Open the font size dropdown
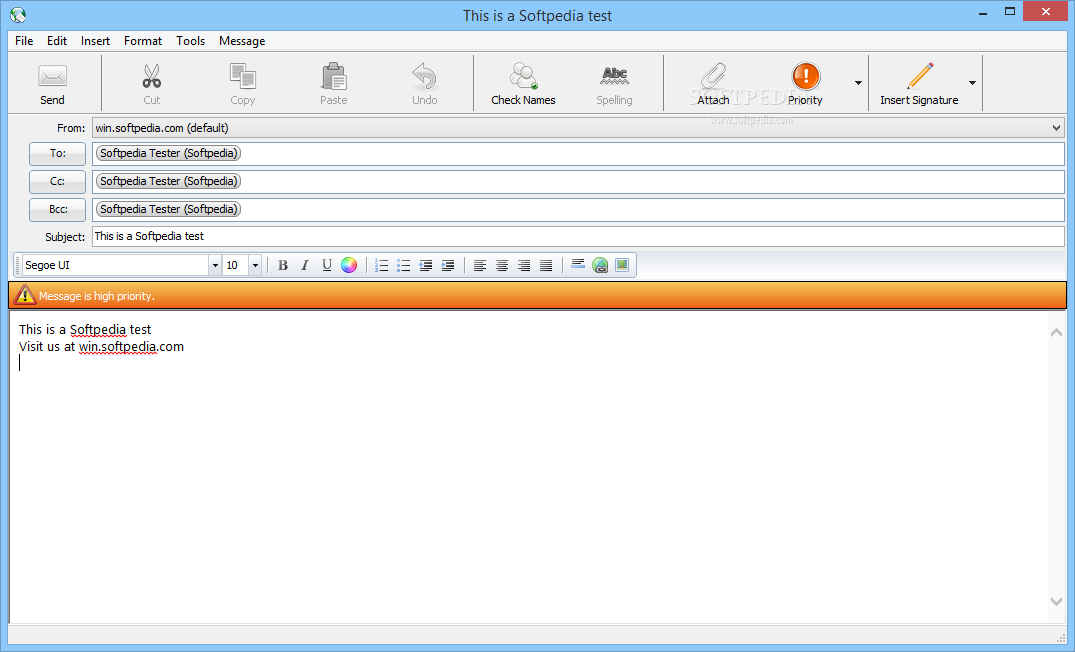Image resolution: width=1075 pixels, height=652 pixels. (255, 265)
